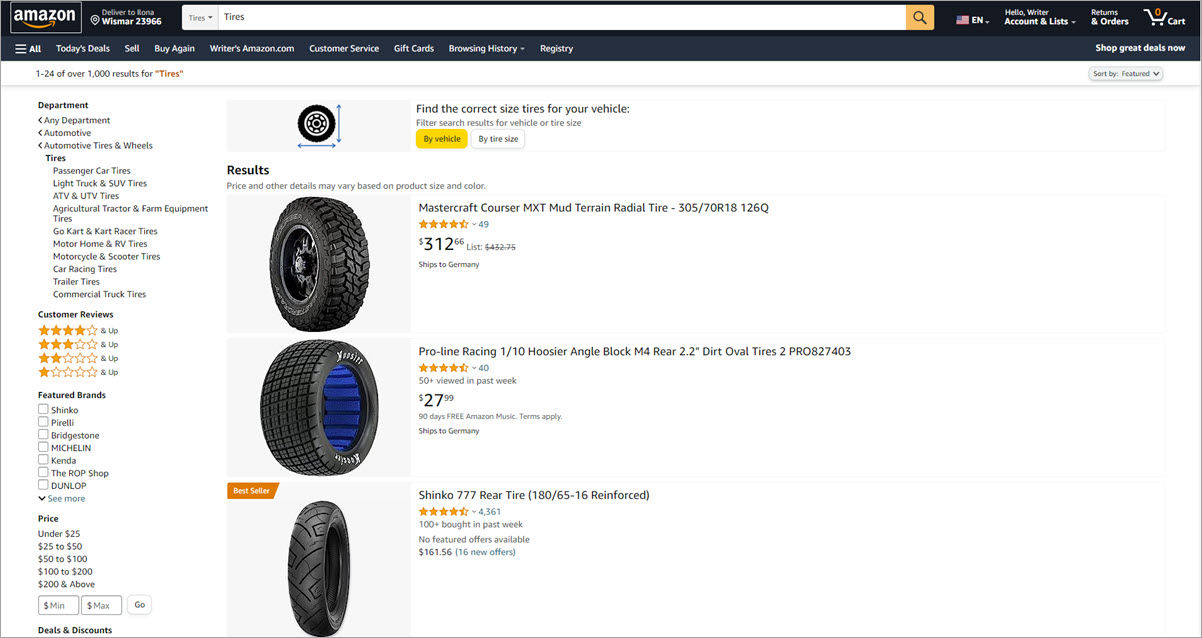Click the By vehicle button
Screen dimensions: 1202x638
click(x=441, y=139)
